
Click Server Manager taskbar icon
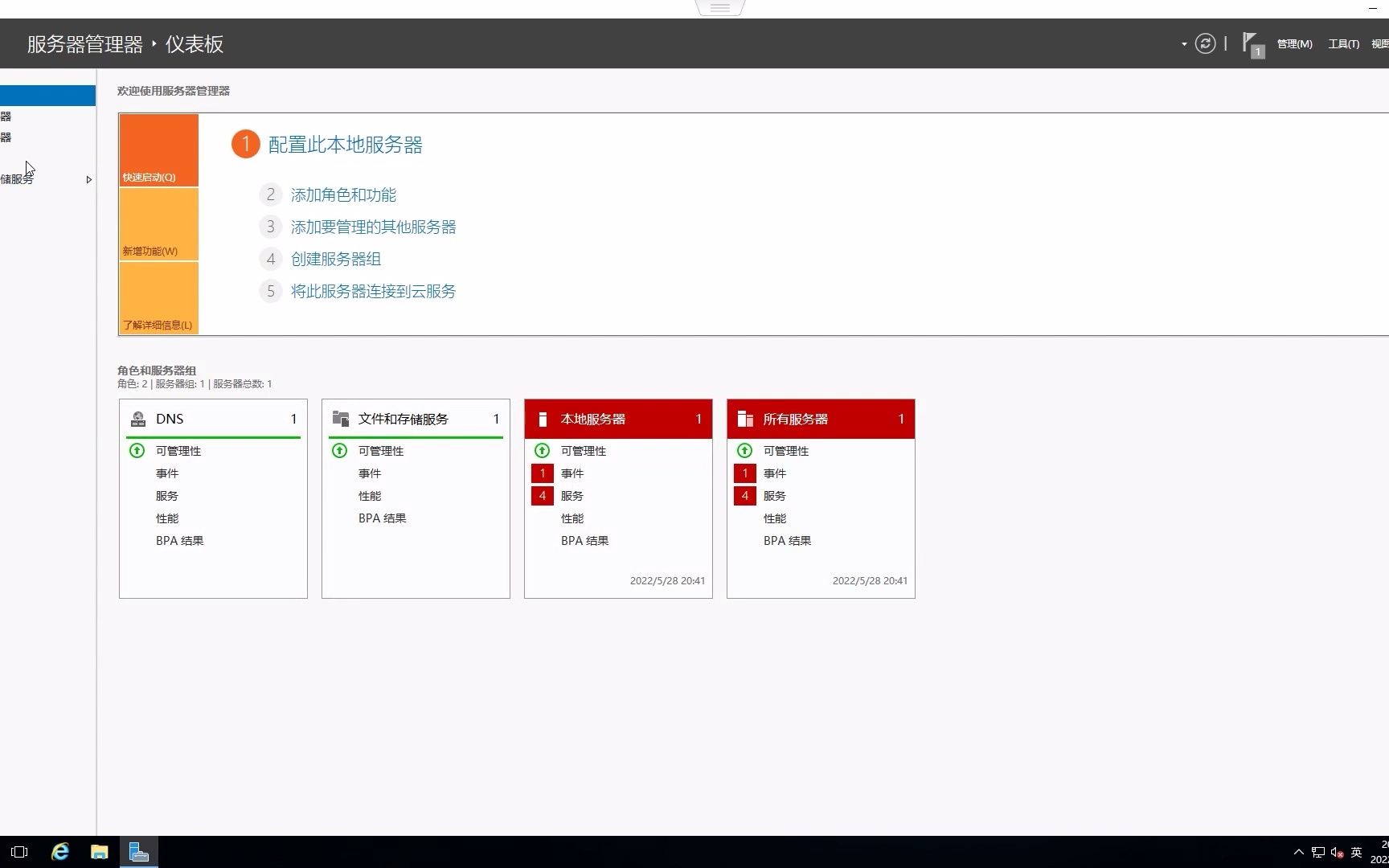click(139, 852)
